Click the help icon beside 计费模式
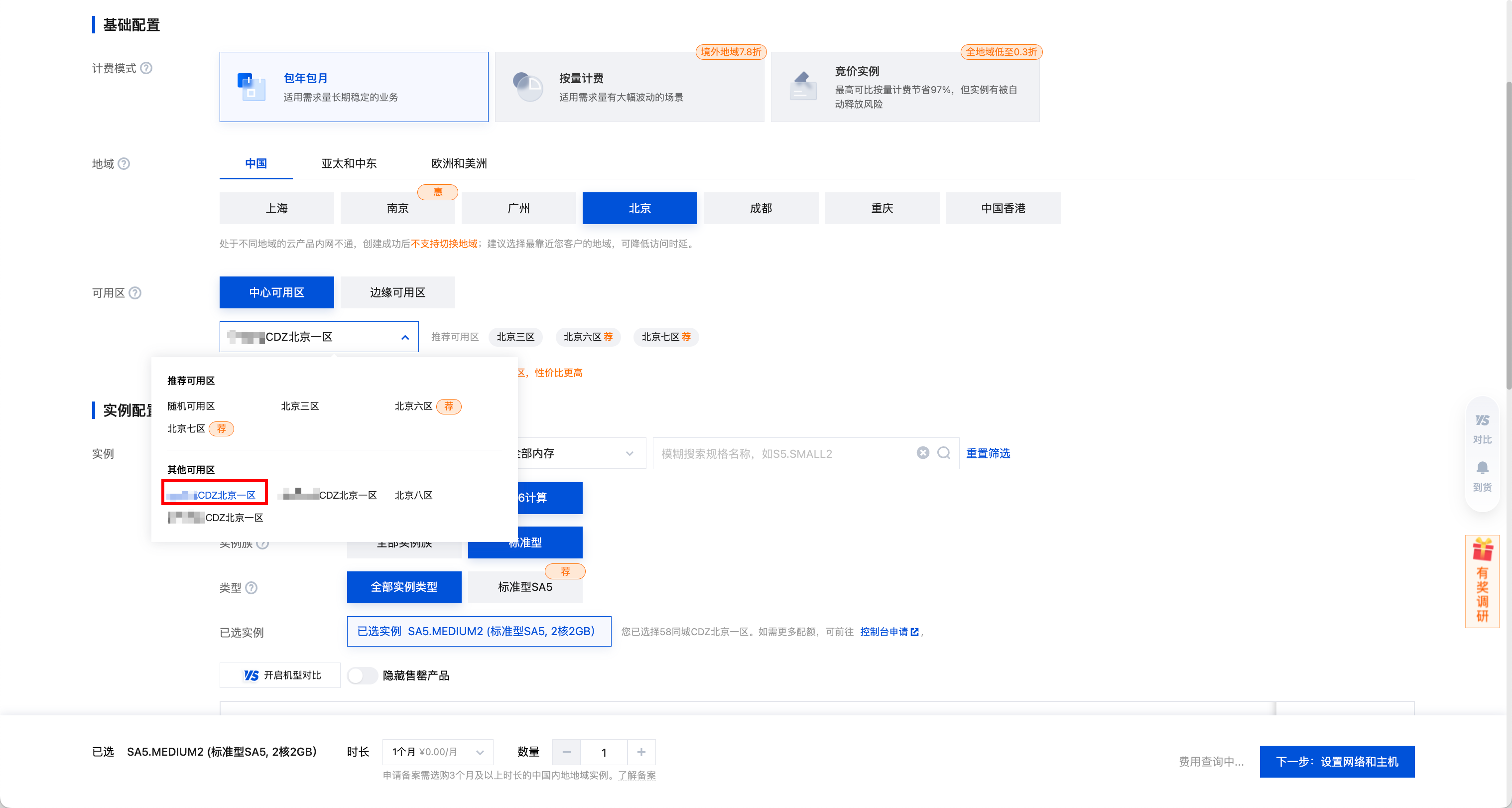This screenshot has width=1512, height=808. click(146, 68)
